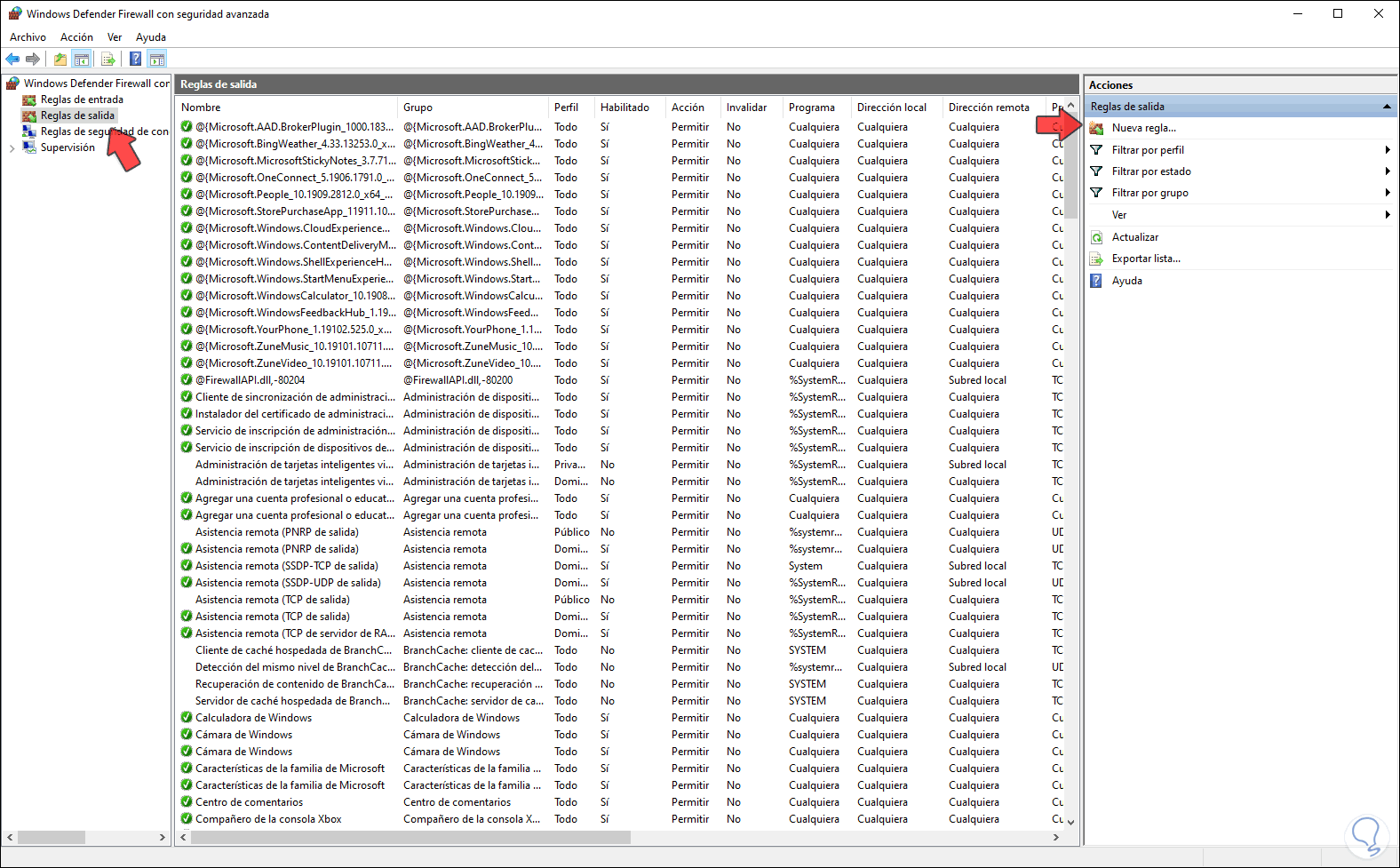Click the Dirección remota column header

click(x=996, y=108)
